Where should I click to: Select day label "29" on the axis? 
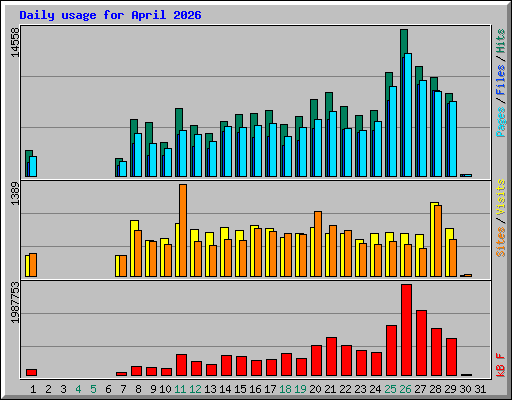coord(450,389)
